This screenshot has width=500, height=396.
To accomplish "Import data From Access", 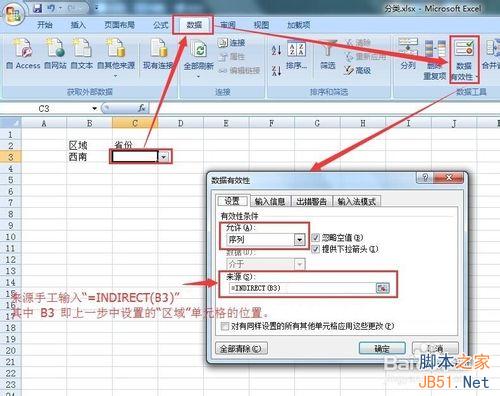I will point(23,54).
